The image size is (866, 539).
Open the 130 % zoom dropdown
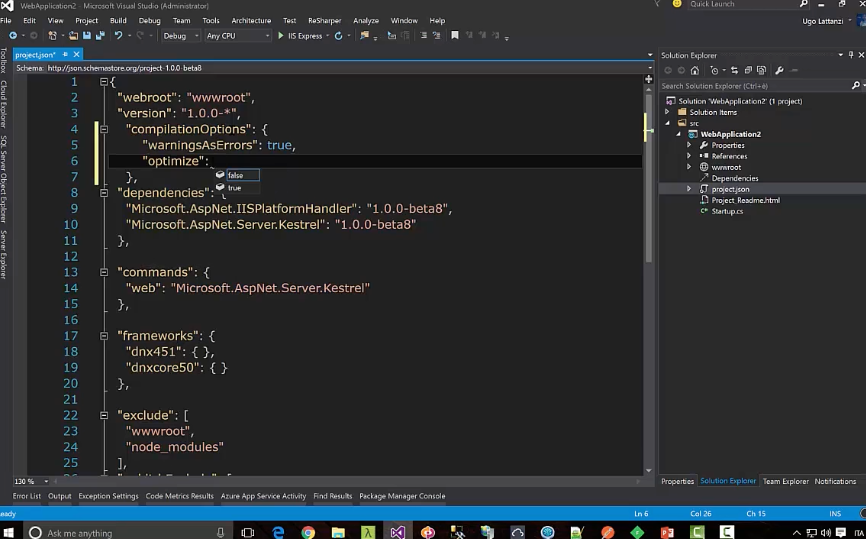pos(46,482)
